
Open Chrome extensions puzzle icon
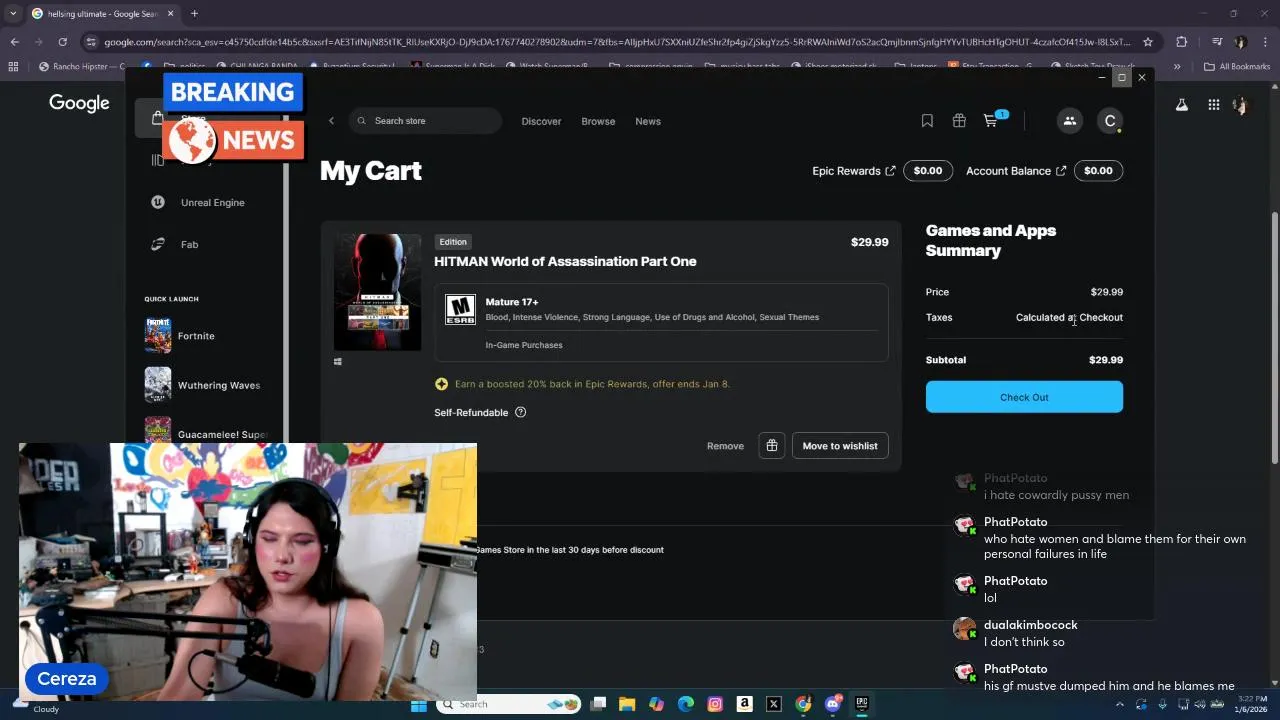click(1181, 42)
